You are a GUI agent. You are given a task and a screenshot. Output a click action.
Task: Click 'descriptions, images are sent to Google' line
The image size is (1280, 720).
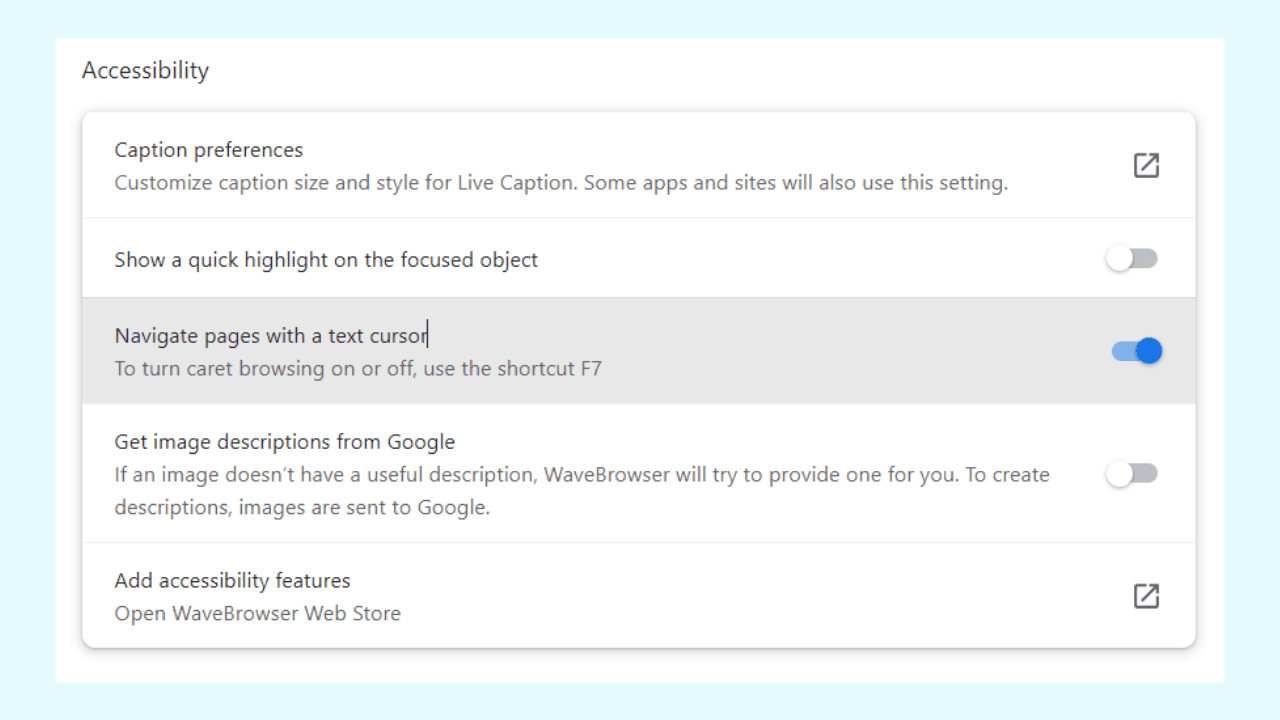click(302, 507)
